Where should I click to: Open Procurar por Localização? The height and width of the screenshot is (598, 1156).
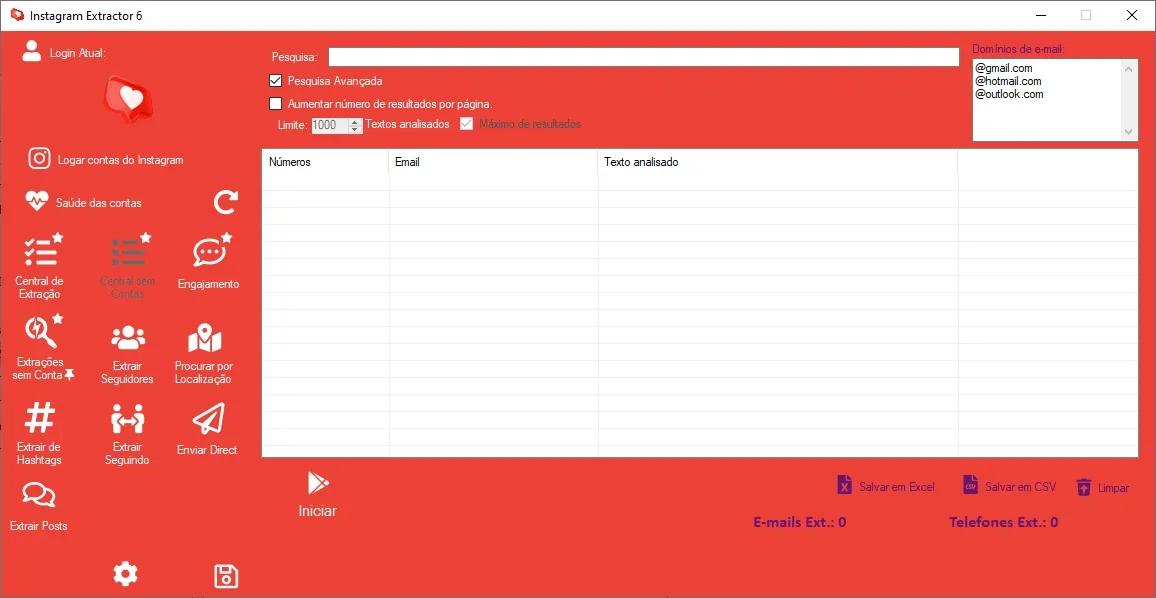(x=203, y=355)
